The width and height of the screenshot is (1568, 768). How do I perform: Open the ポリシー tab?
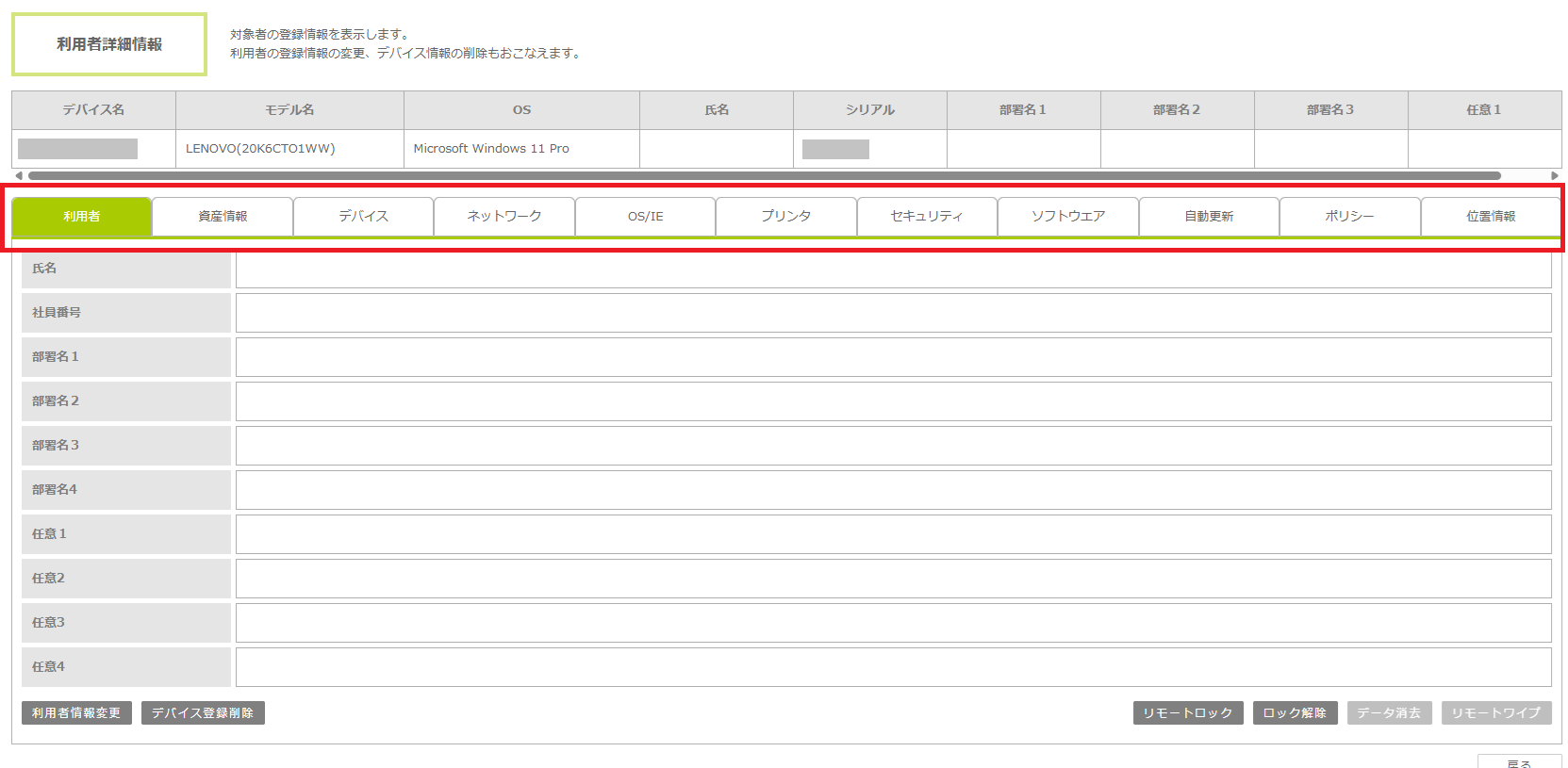tap(1349, 217)
